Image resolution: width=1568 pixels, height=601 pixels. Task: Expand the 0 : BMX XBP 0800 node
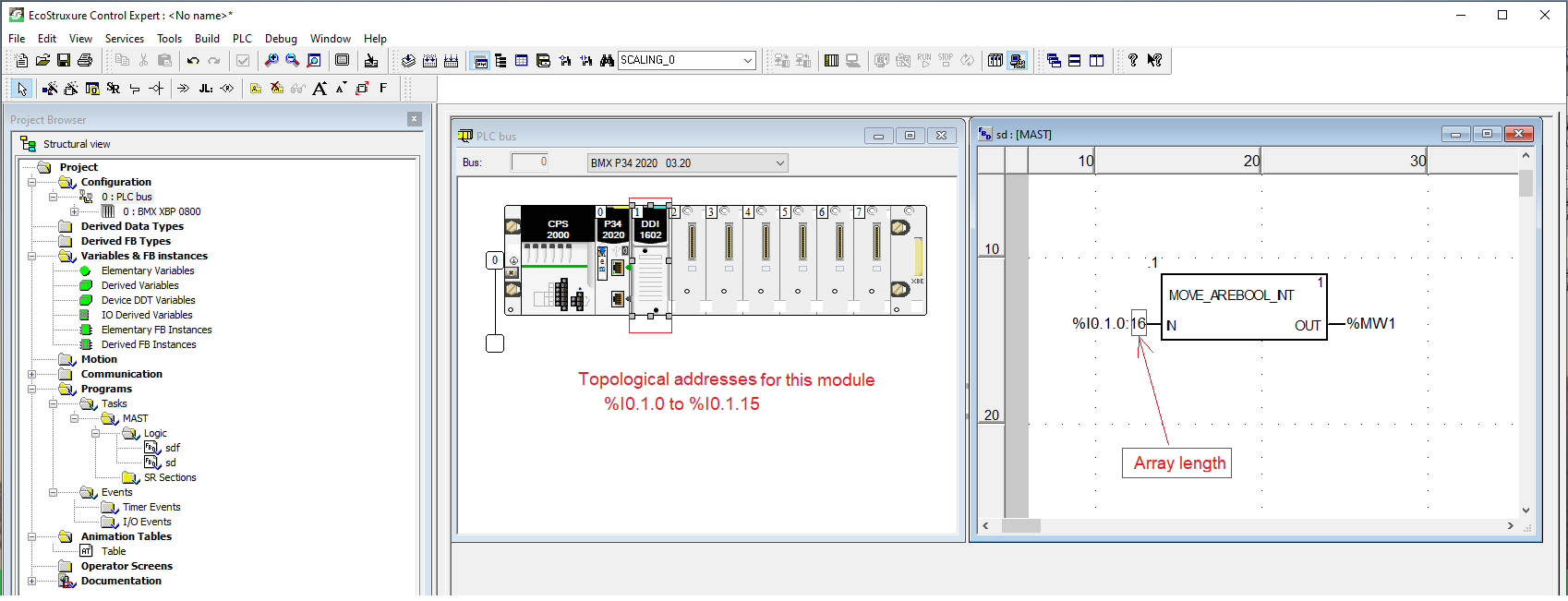74,211
